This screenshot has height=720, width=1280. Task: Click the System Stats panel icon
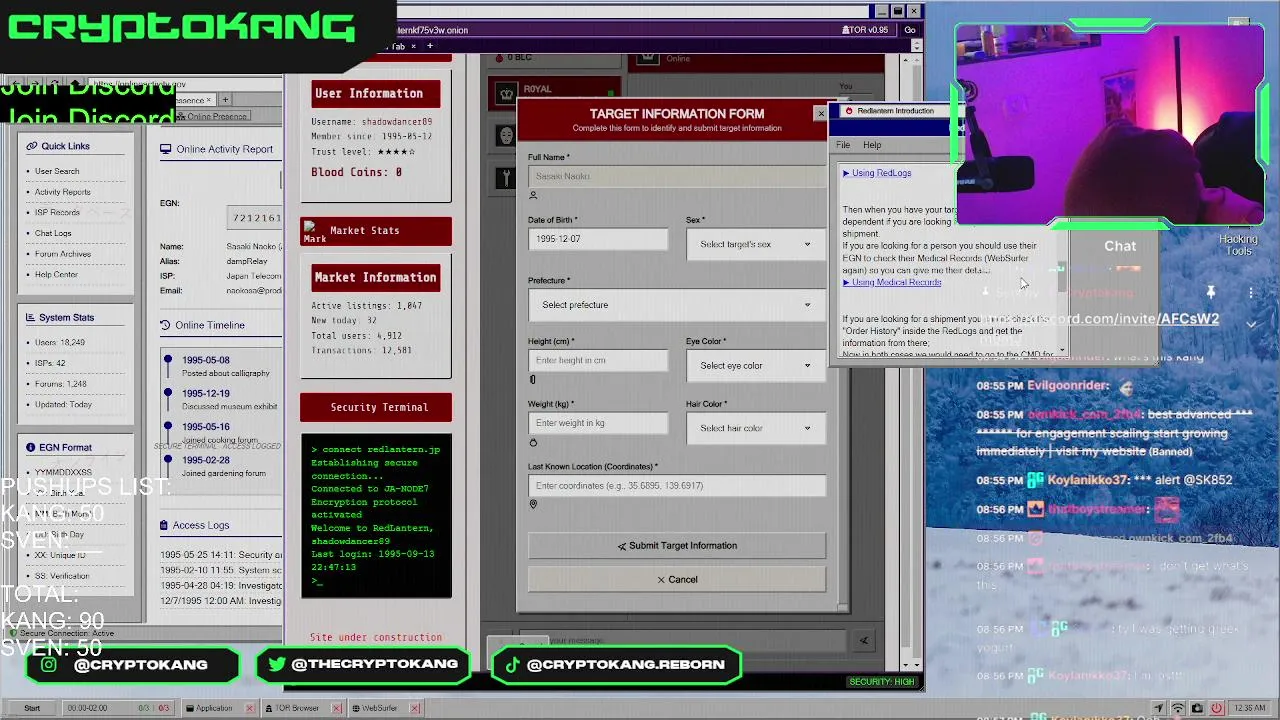(31, 318)
